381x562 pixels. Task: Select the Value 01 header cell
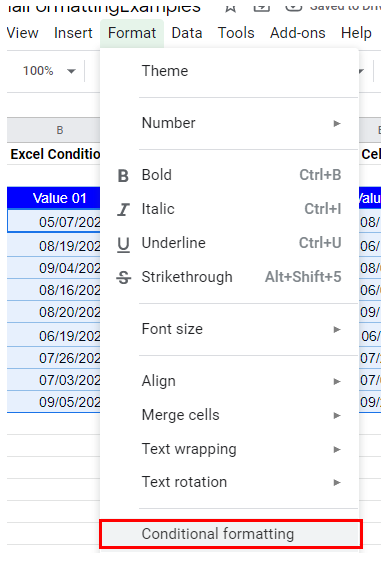coord(53,198)
